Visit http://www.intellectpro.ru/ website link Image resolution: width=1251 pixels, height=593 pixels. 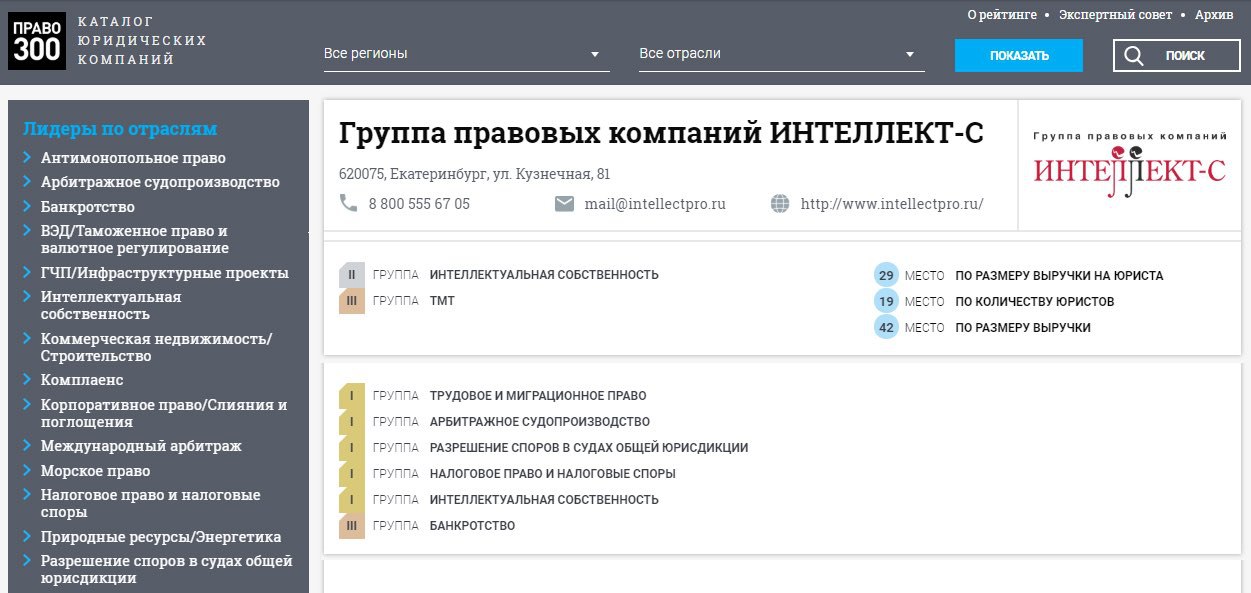click(x=892, y=204)
